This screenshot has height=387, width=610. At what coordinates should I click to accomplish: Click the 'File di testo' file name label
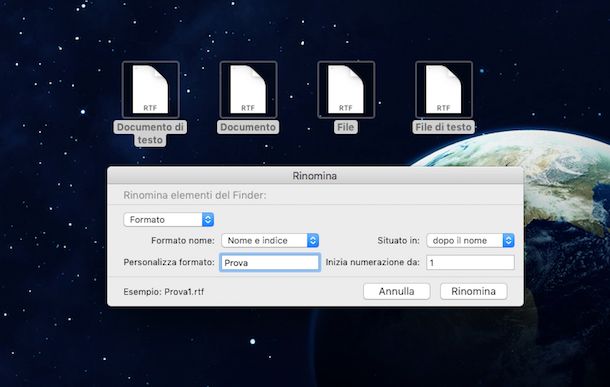coord(443,127)
